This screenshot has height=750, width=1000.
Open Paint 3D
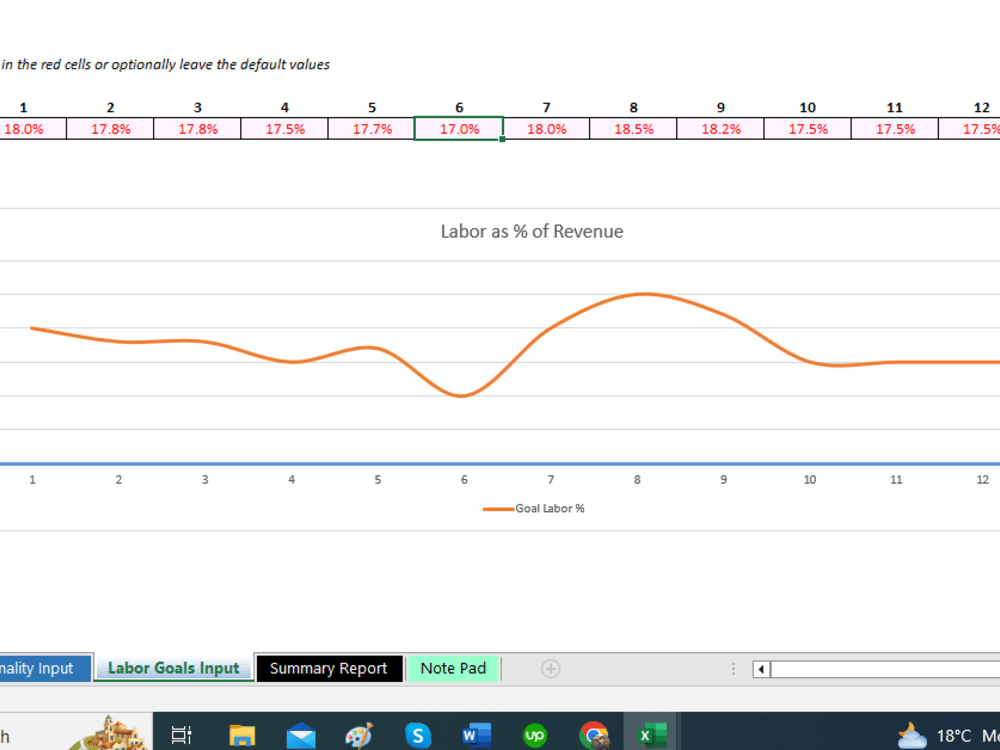point(359,734)
